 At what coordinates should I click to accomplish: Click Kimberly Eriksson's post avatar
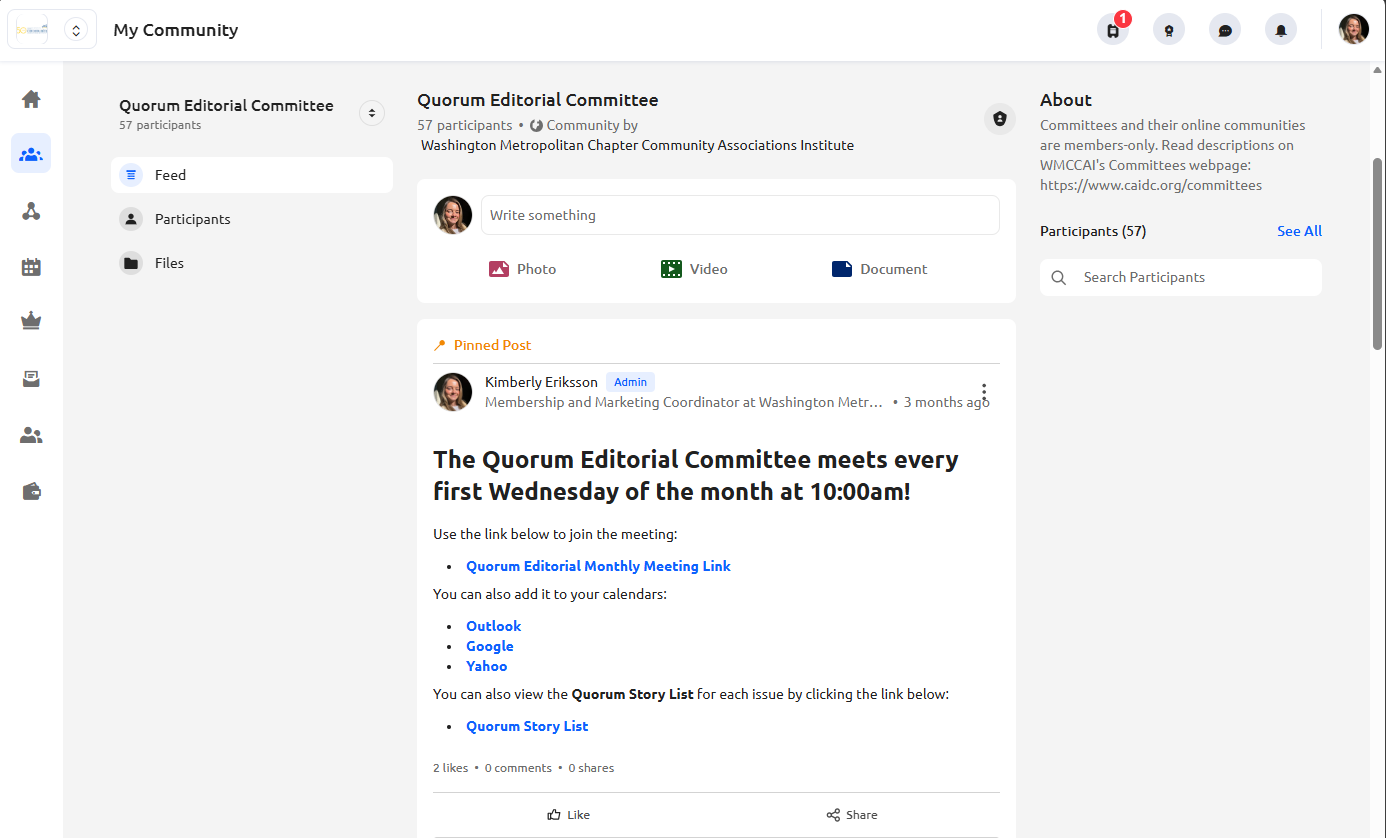click(453, 392)
